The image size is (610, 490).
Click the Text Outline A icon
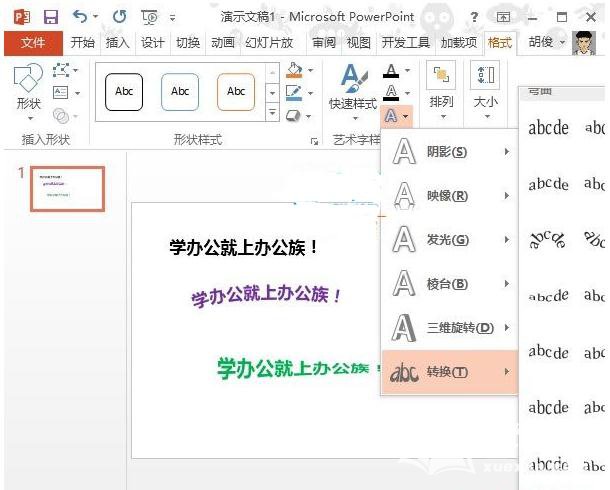[x=391, y=93]
